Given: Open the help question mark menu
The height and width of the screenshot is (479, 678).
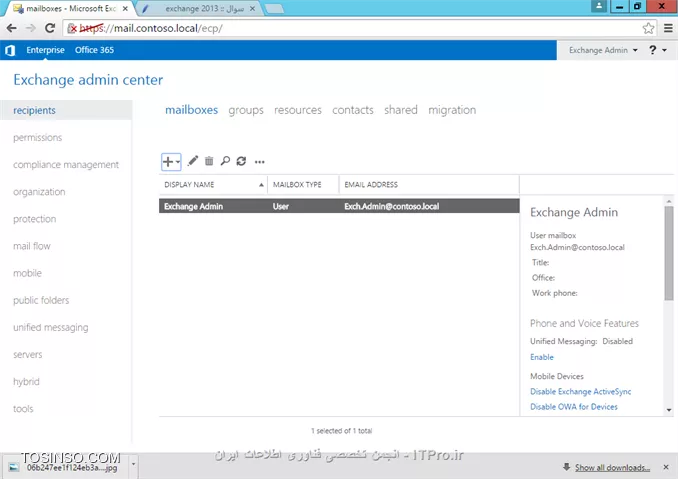Looking at the screenshot, I should pyautogui.click(x=658, y=50).
